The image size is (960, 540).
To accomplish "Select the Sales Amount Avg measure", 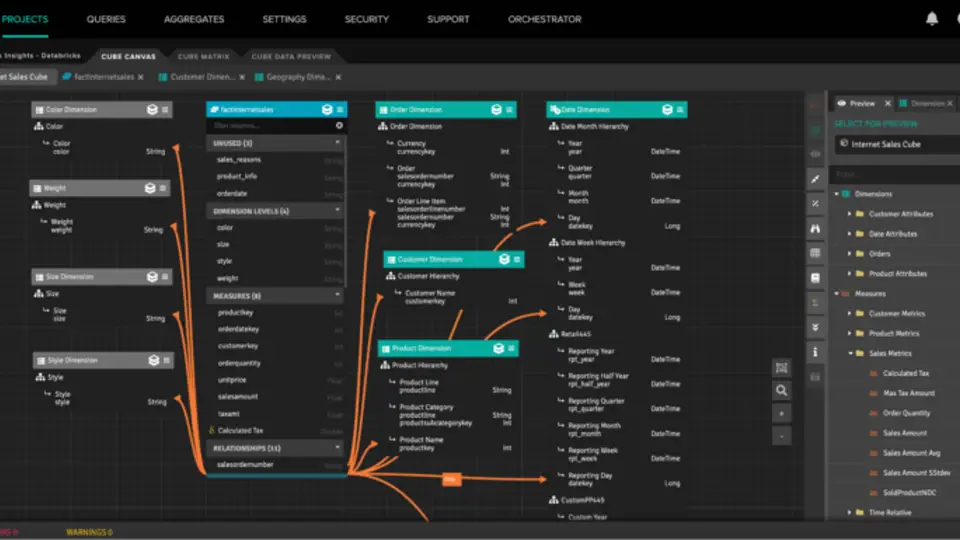I will (911, 453).
